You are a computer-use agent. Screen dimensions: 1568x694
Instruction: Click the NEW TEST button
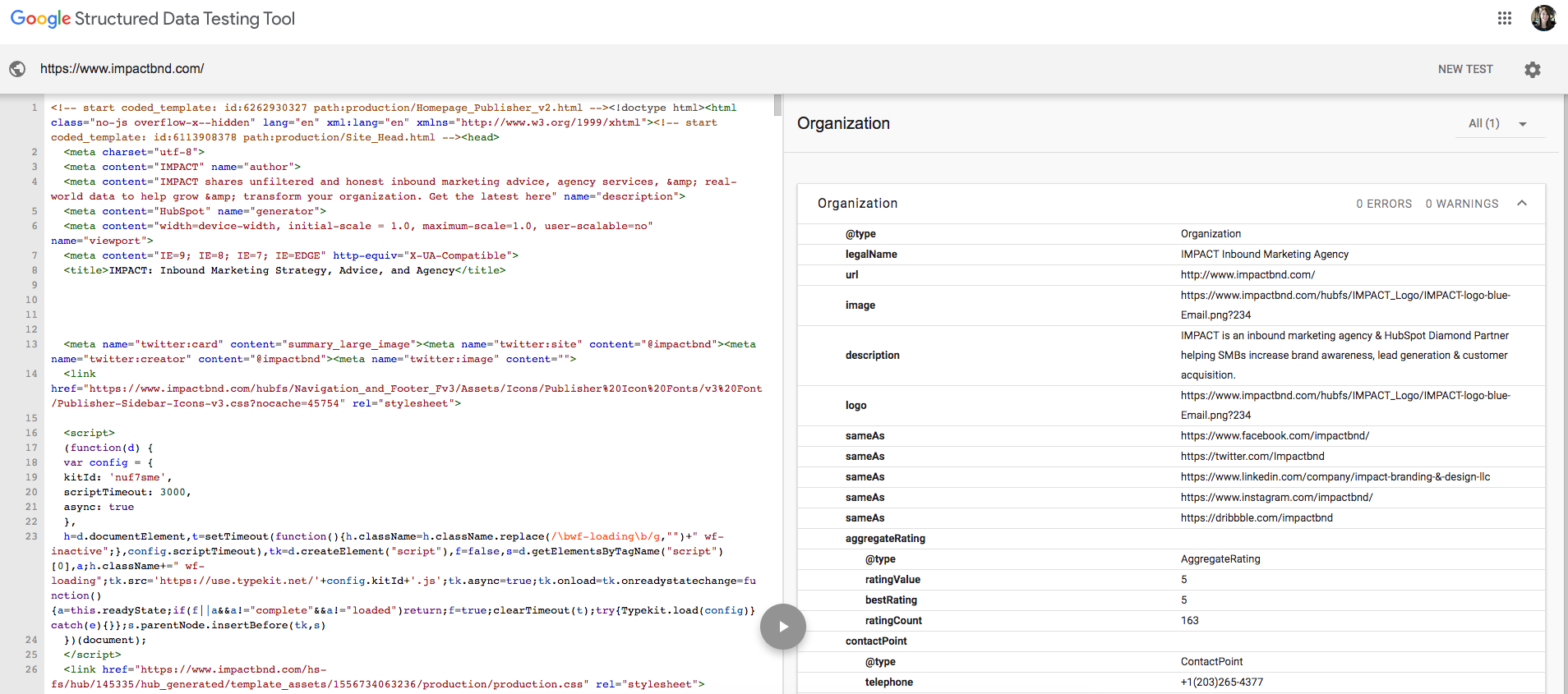click(1465, 69)
